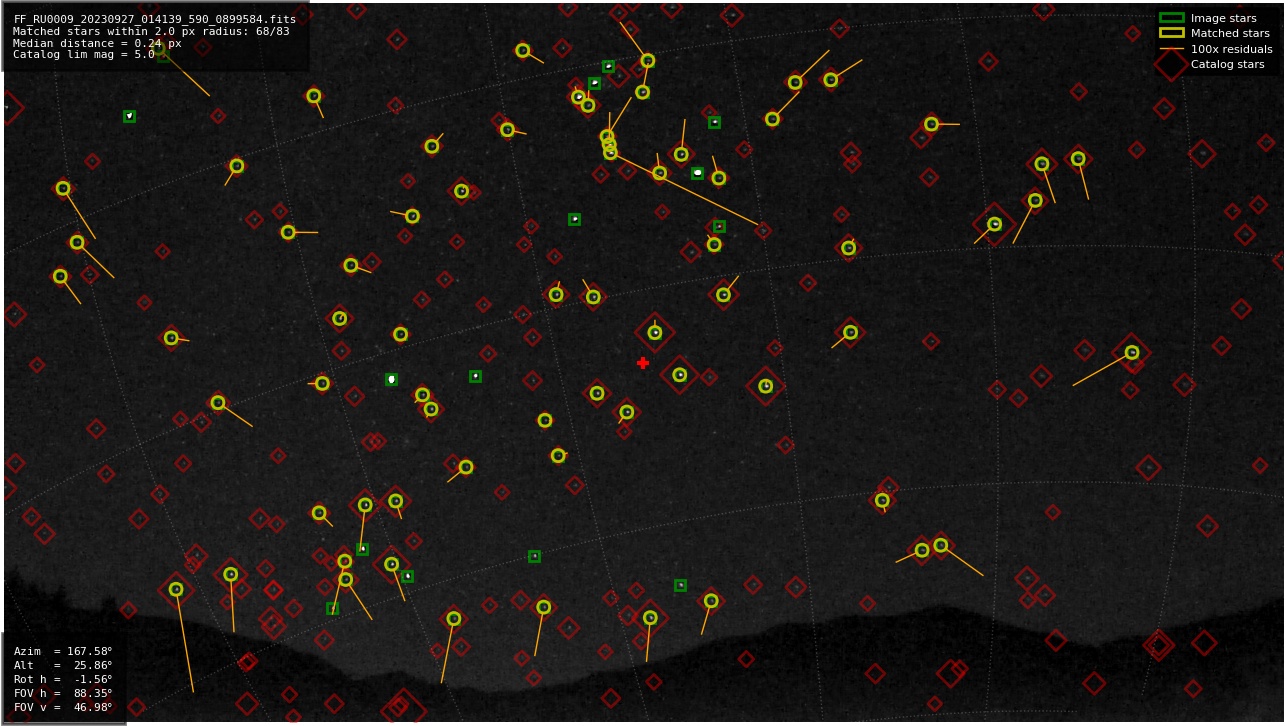Click the 'Alt = 25.86°' readout
The image size is (1286, 726).
[63, 666]
